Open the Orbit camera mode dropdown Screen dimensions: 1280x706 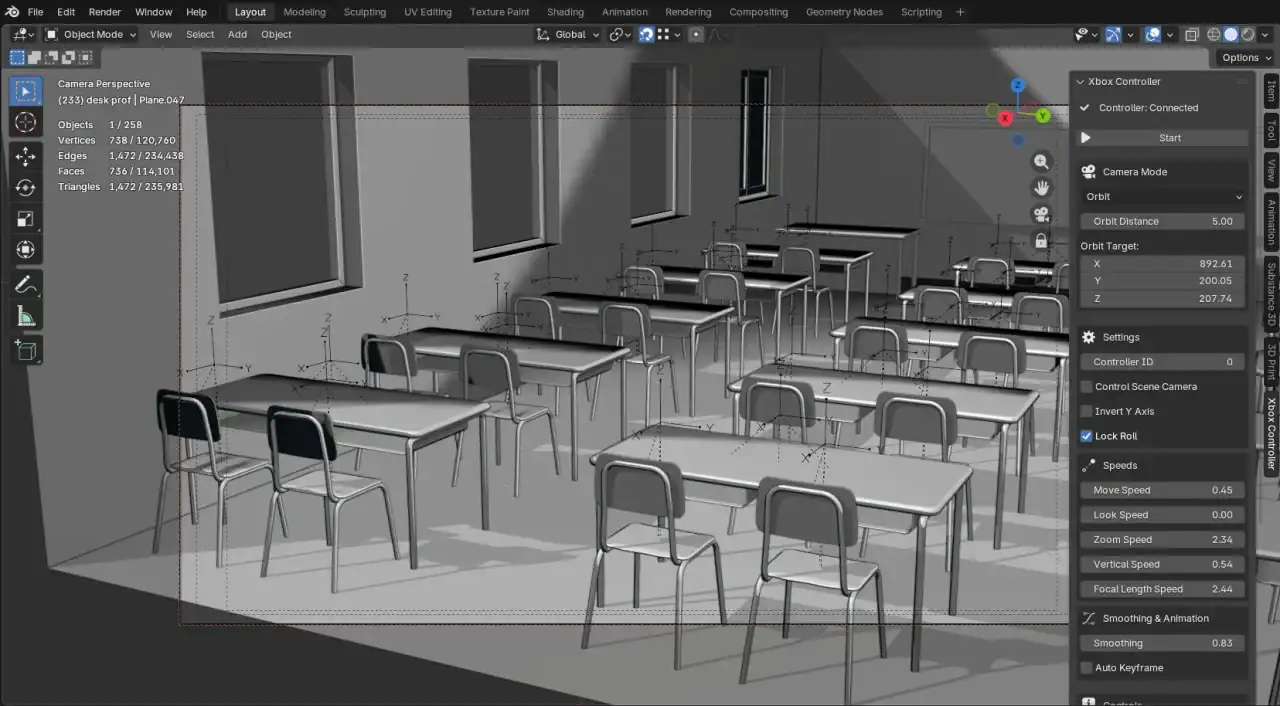(x=1162, y=197)
